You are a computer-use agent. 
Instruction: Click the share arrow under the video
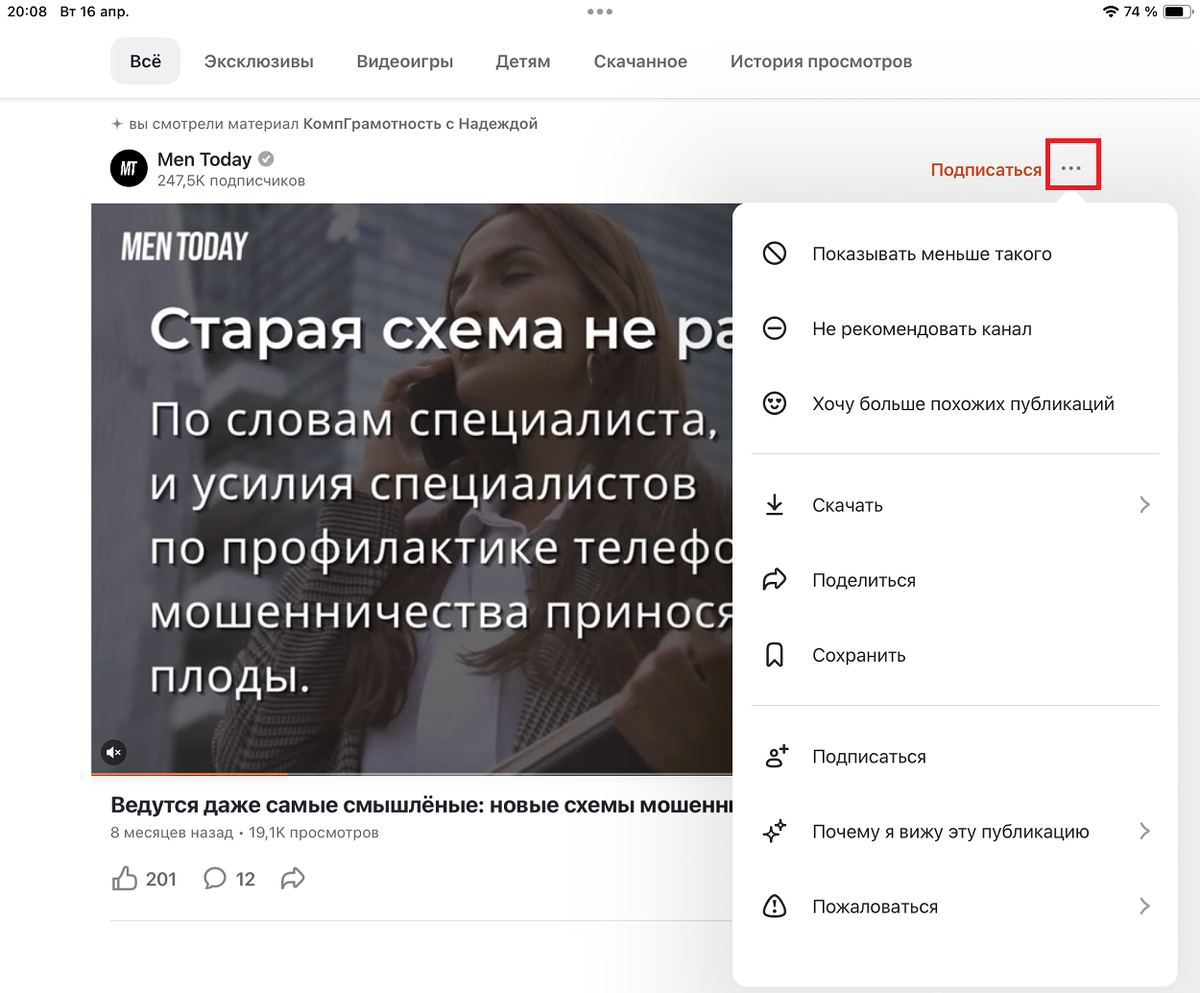pyautogui.click(x=291, y=877)
